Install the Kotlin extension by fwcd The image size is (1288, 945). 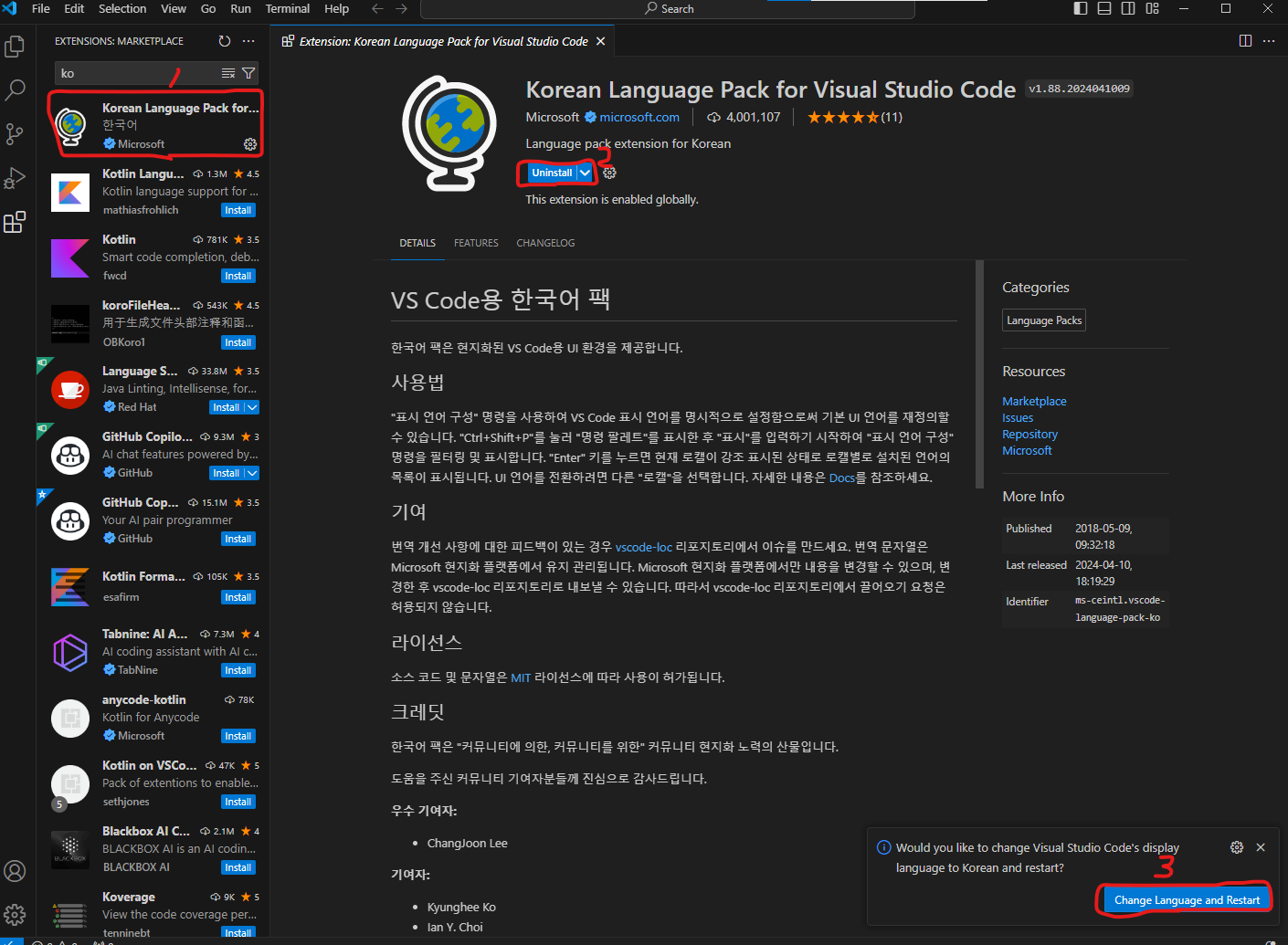[238, 276]
